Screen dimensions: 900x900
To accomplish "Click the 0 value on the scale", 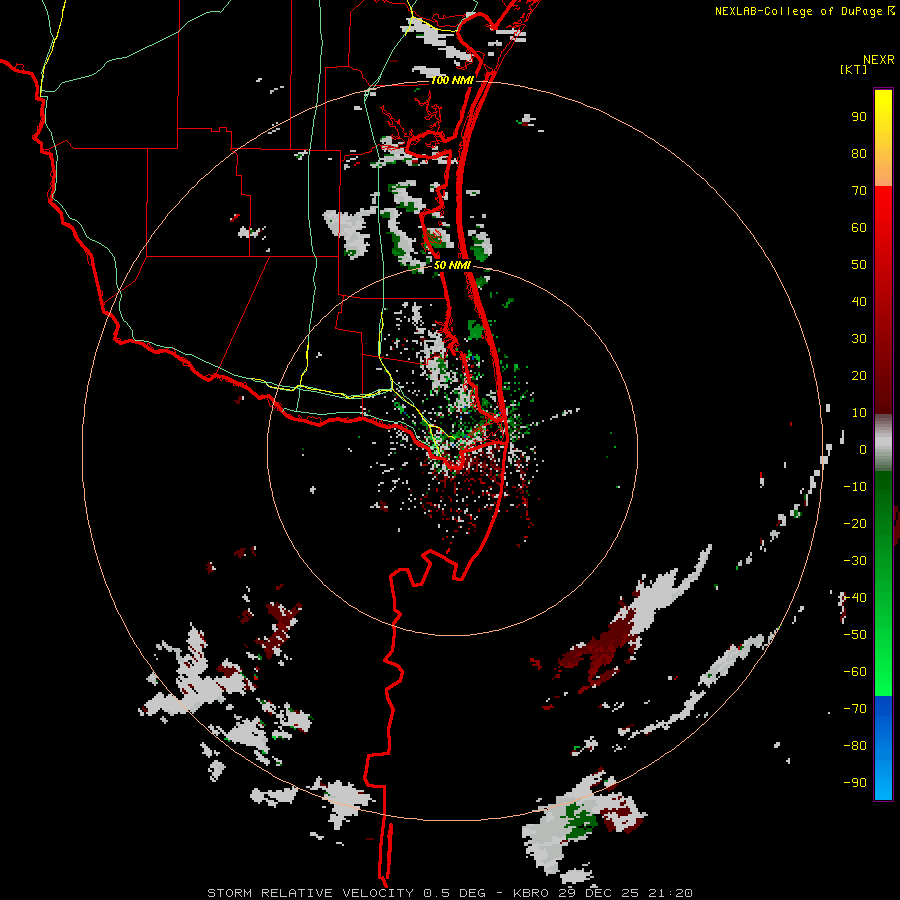I will tap(863, 449).
